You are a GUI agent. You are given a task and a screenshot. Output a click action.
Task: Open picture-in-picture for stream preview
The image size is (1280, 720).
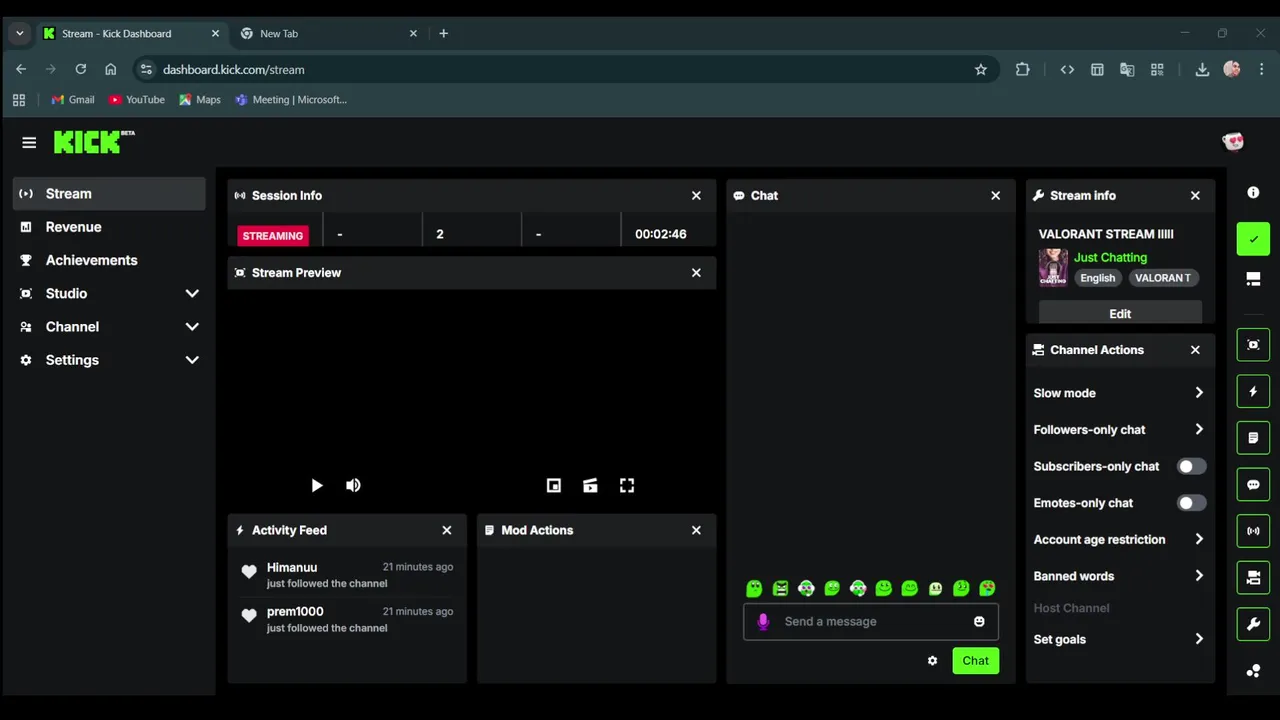[x=554, y=485]
